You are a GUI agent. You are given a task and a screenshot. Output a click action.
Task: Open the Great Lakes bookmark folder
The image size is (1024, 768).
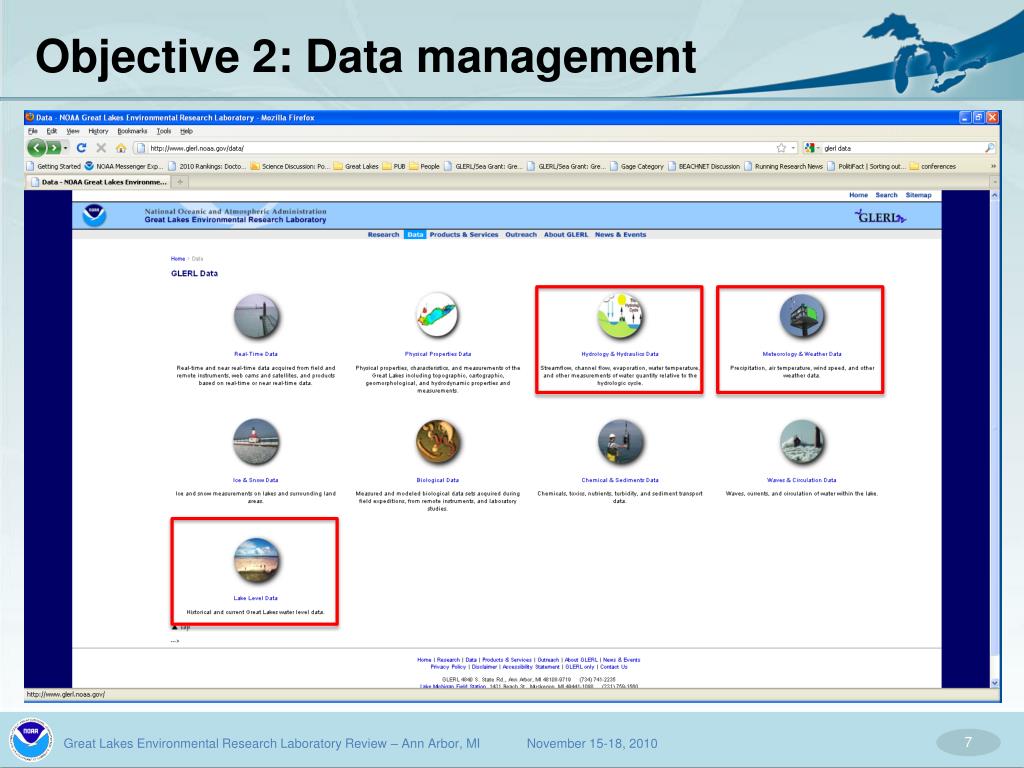point(356,167)
